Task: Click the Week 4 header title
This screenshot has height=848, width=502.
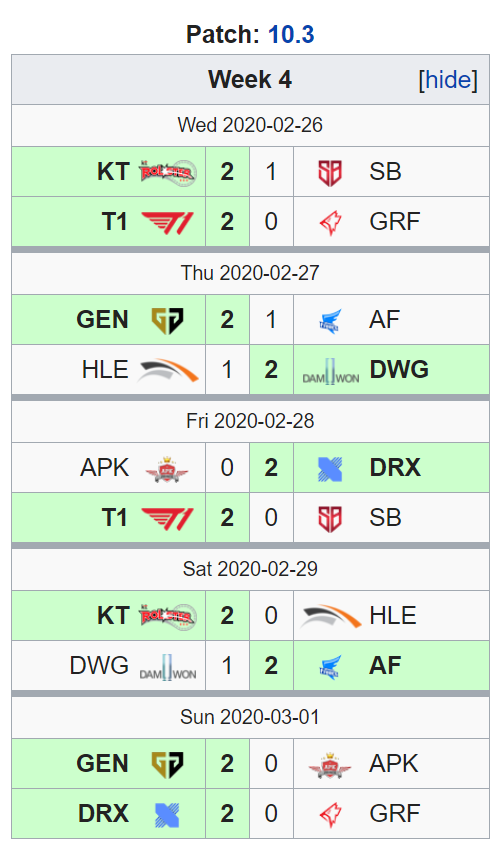Action: click(250, 80)
